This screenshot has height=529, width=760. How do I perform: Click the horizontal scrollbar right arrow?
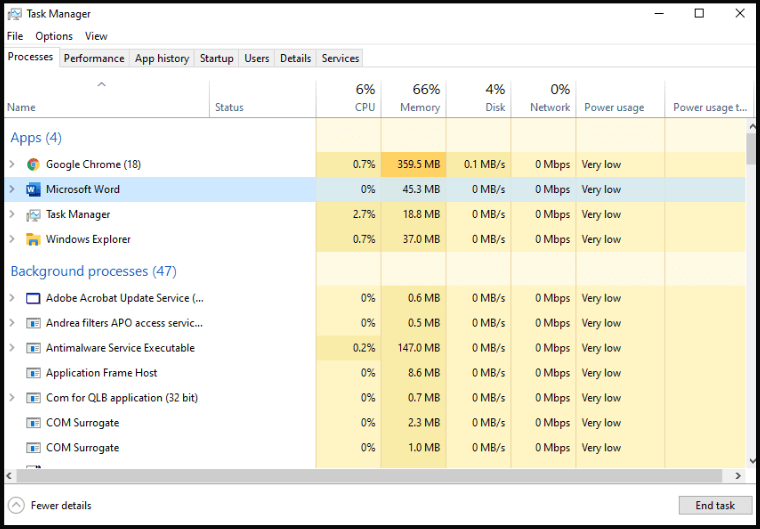pyautogui.click(x=739, y=475)
